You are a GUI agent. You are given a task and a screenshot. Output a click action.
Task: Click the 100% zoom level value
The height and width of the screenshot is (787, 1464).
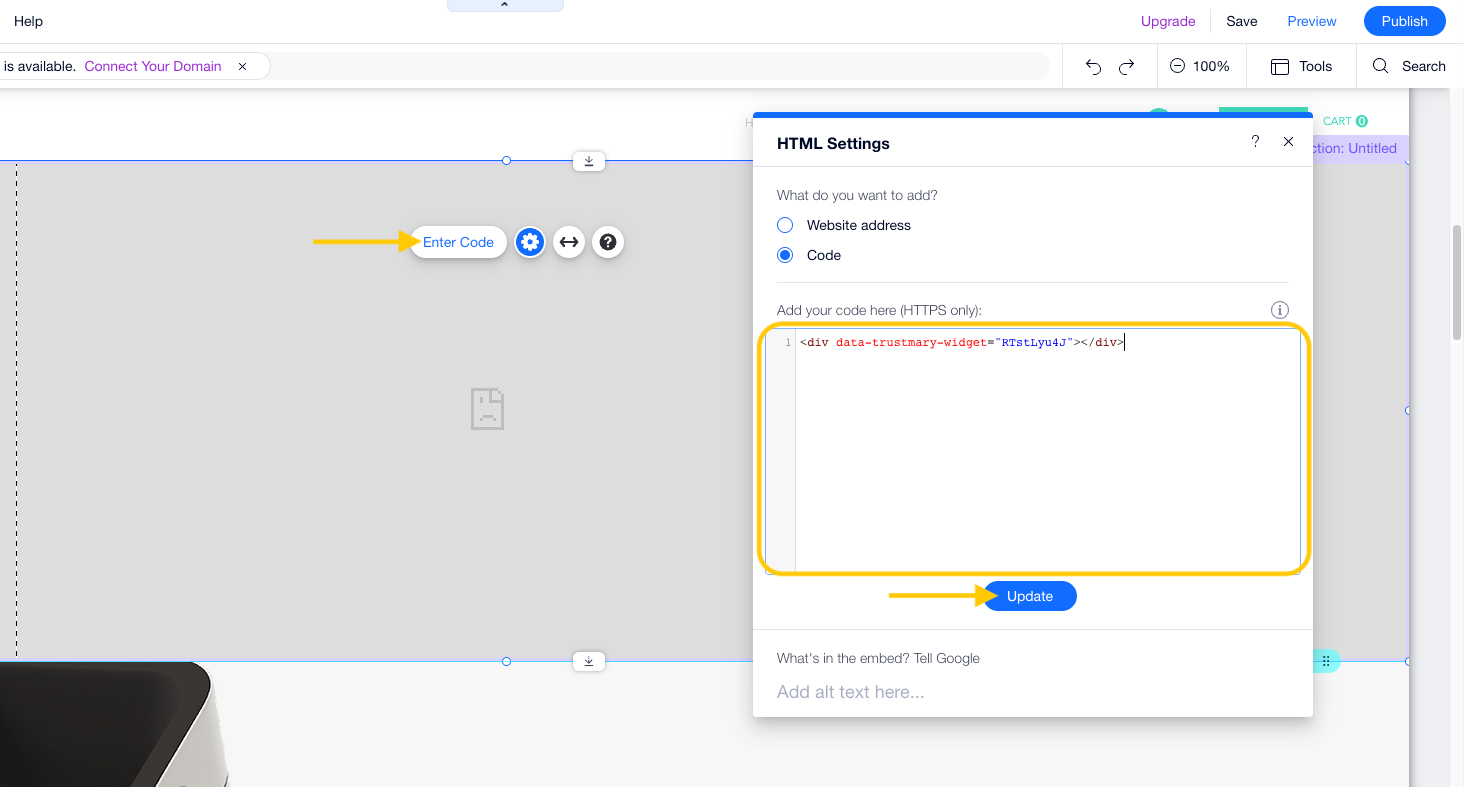[x=1211, y=66]
